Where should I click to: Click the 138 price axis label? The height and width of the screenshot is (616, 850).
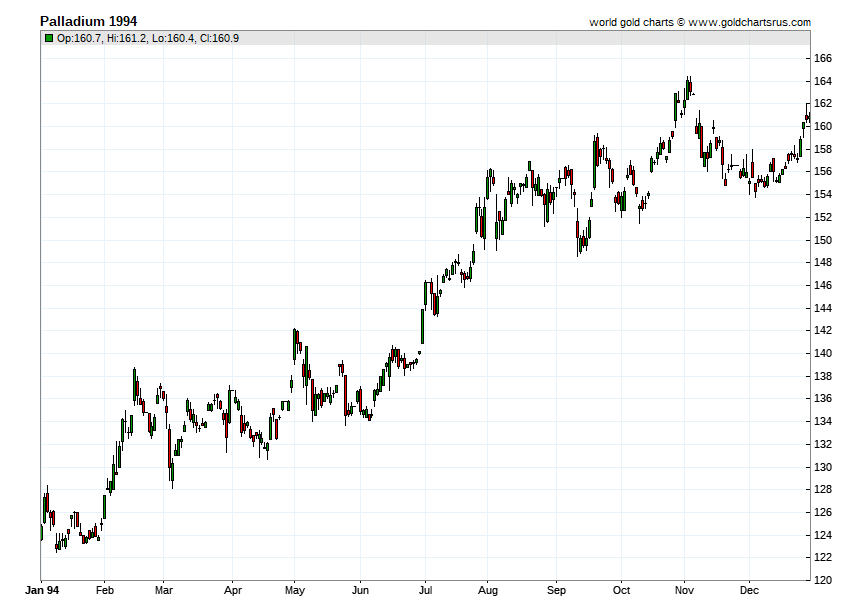[x=823, y=376]
